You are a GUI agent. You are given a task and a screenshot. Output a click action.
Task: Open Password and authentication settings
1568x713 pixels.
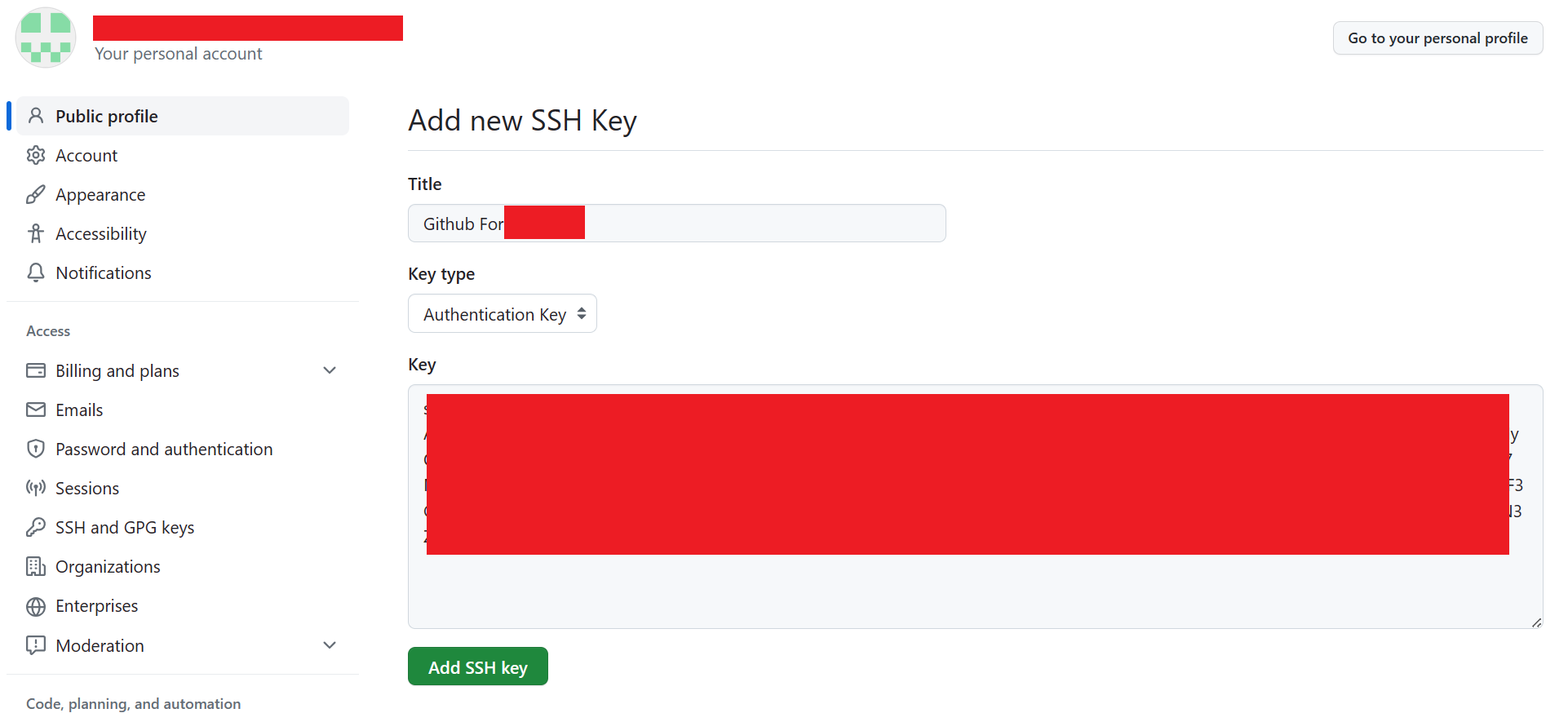[164, 449]
